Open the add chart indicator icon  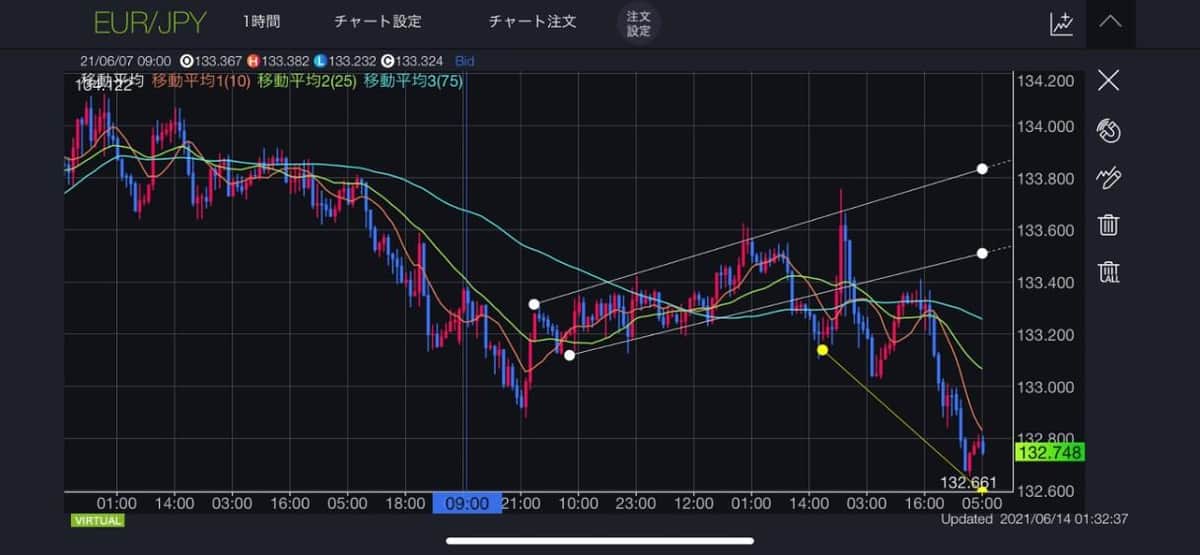[1061, 23]
